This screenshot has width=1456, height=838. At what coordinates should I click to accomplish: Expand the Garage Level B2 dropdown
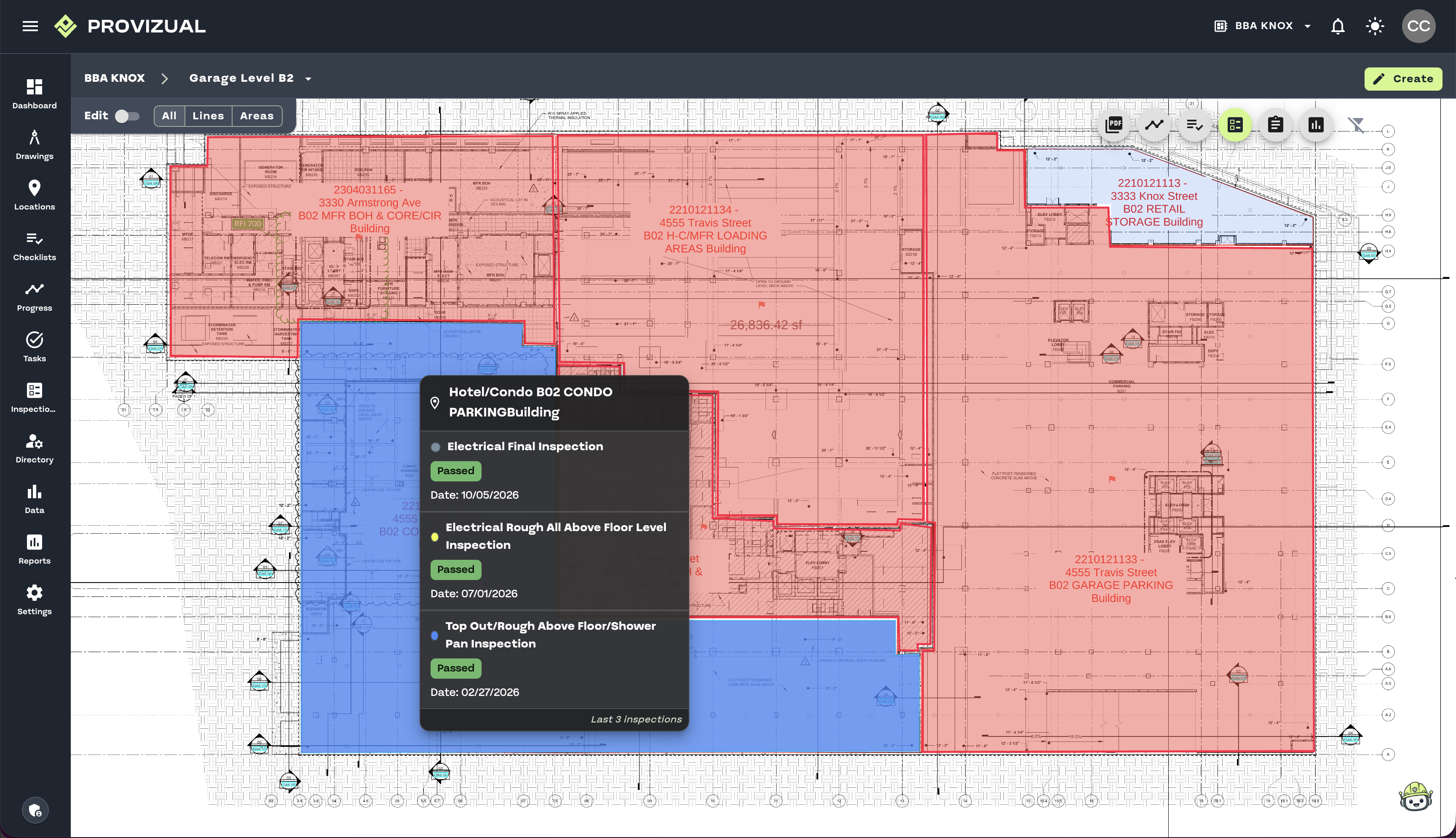250,78
